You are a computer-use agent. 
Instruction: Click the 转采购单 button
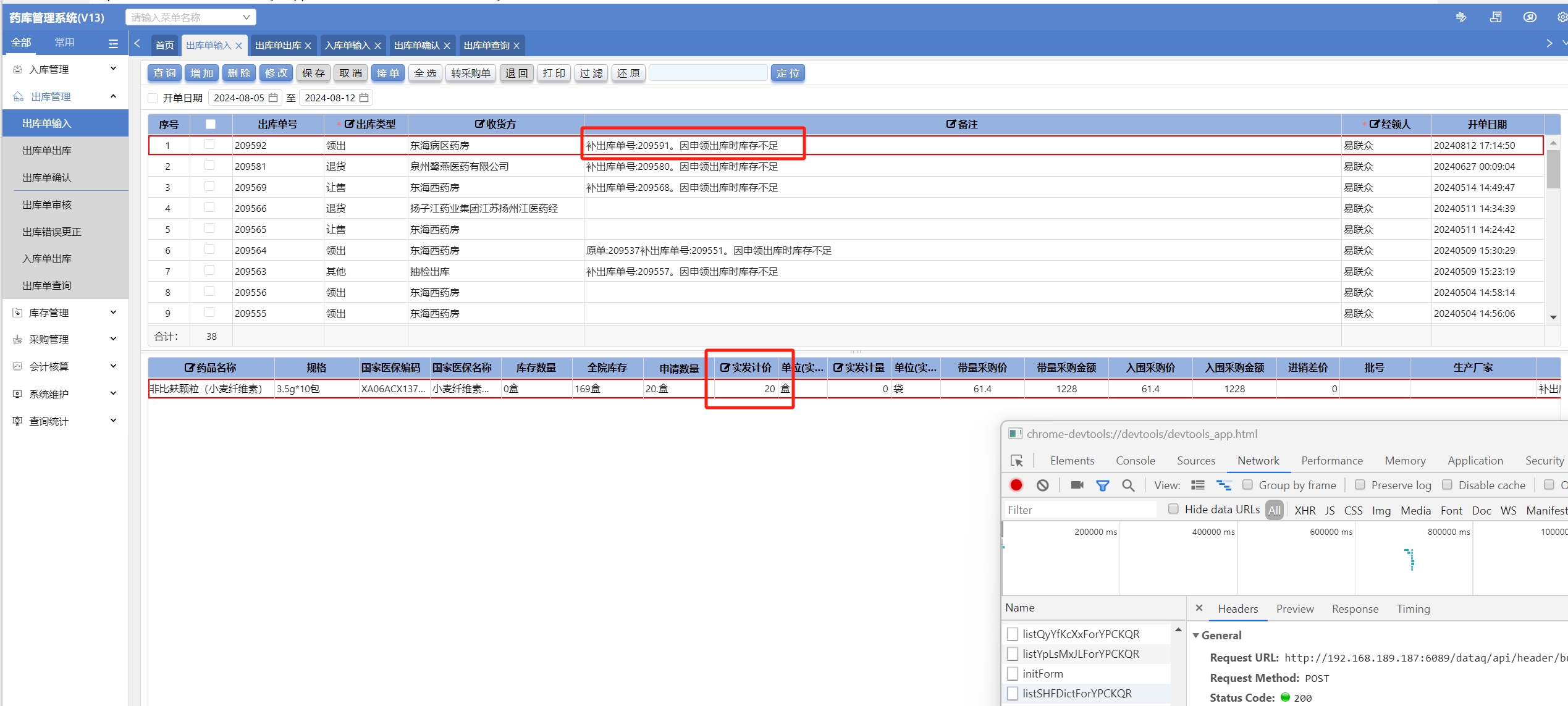(x=470, y=73)
